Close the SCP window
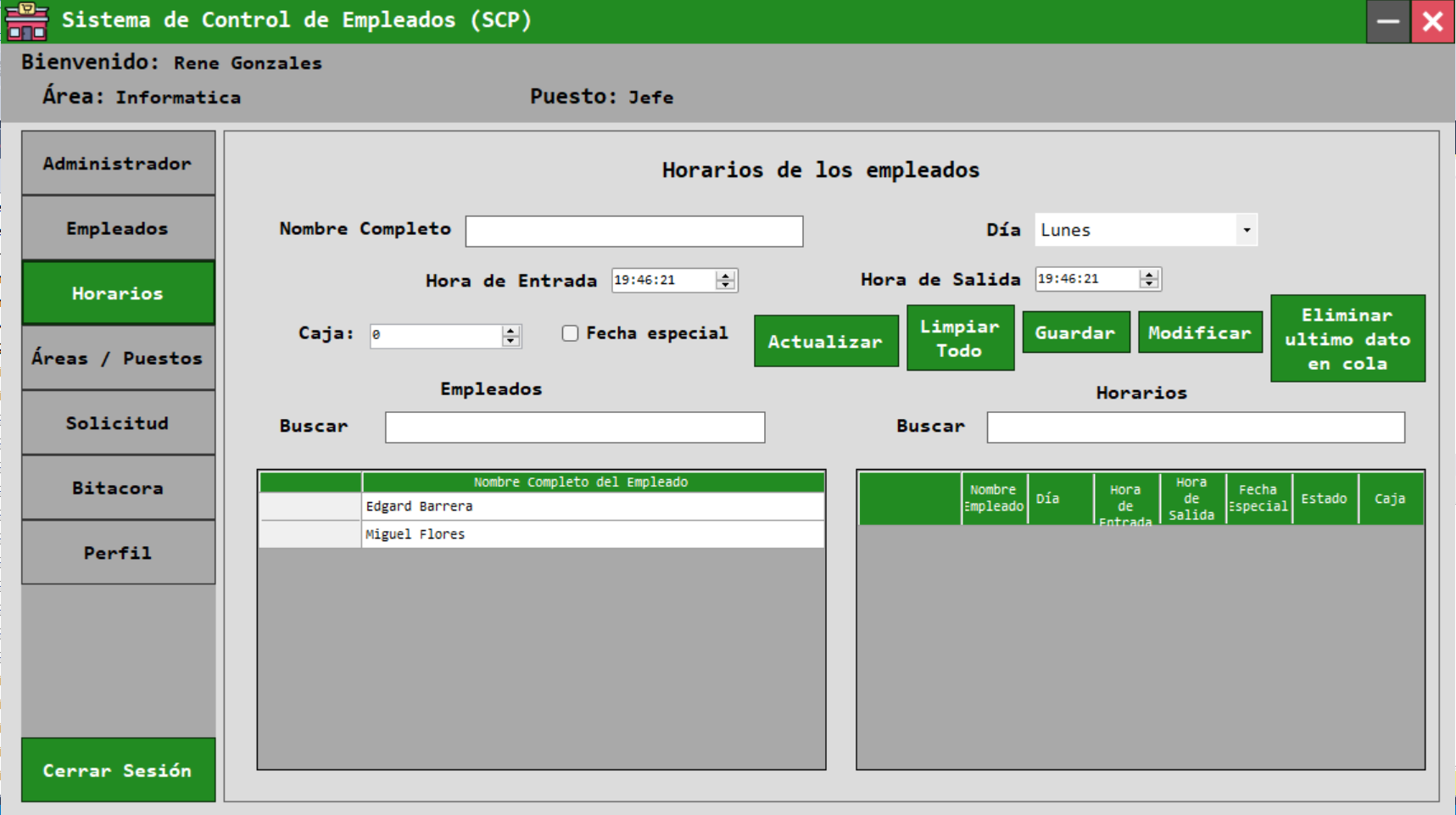Image resolution: width=1456 pixels, height=815 pixels. click(1433, 21)
